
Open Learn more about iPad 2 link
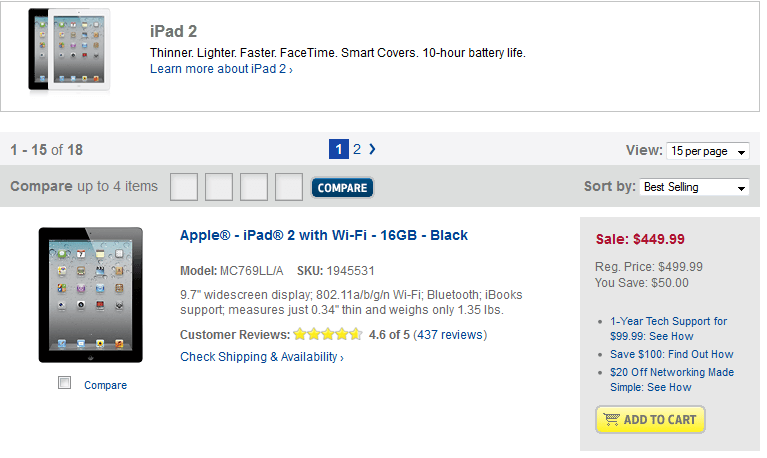pyautogui.click(x=220, y=69)
